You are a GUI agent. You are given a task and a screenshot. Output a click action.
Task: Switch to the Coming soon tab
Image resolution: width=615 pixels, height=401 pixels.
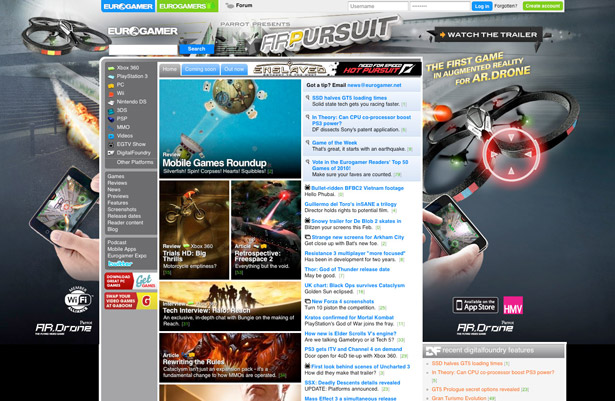(x=200, y=69)
